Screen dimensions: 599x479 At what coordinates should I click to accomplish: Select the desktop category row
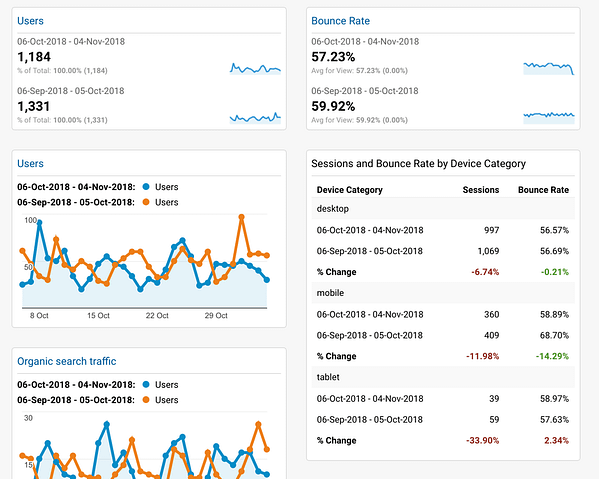click(x=443, y=209)
